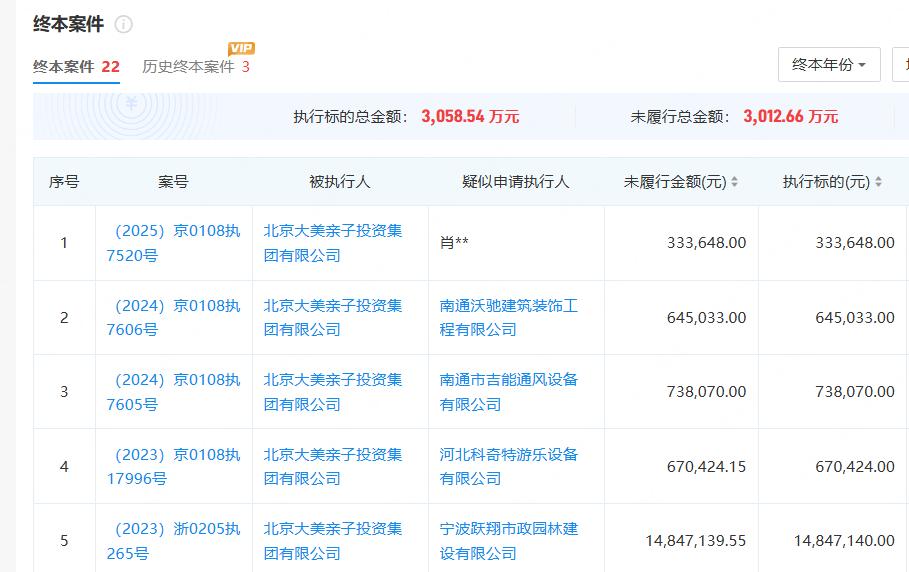Image resolution: width=909 pixels, height=572 pixels.
Task: Open case (2024)京0108执7605号
Action: tap(173, 392)
